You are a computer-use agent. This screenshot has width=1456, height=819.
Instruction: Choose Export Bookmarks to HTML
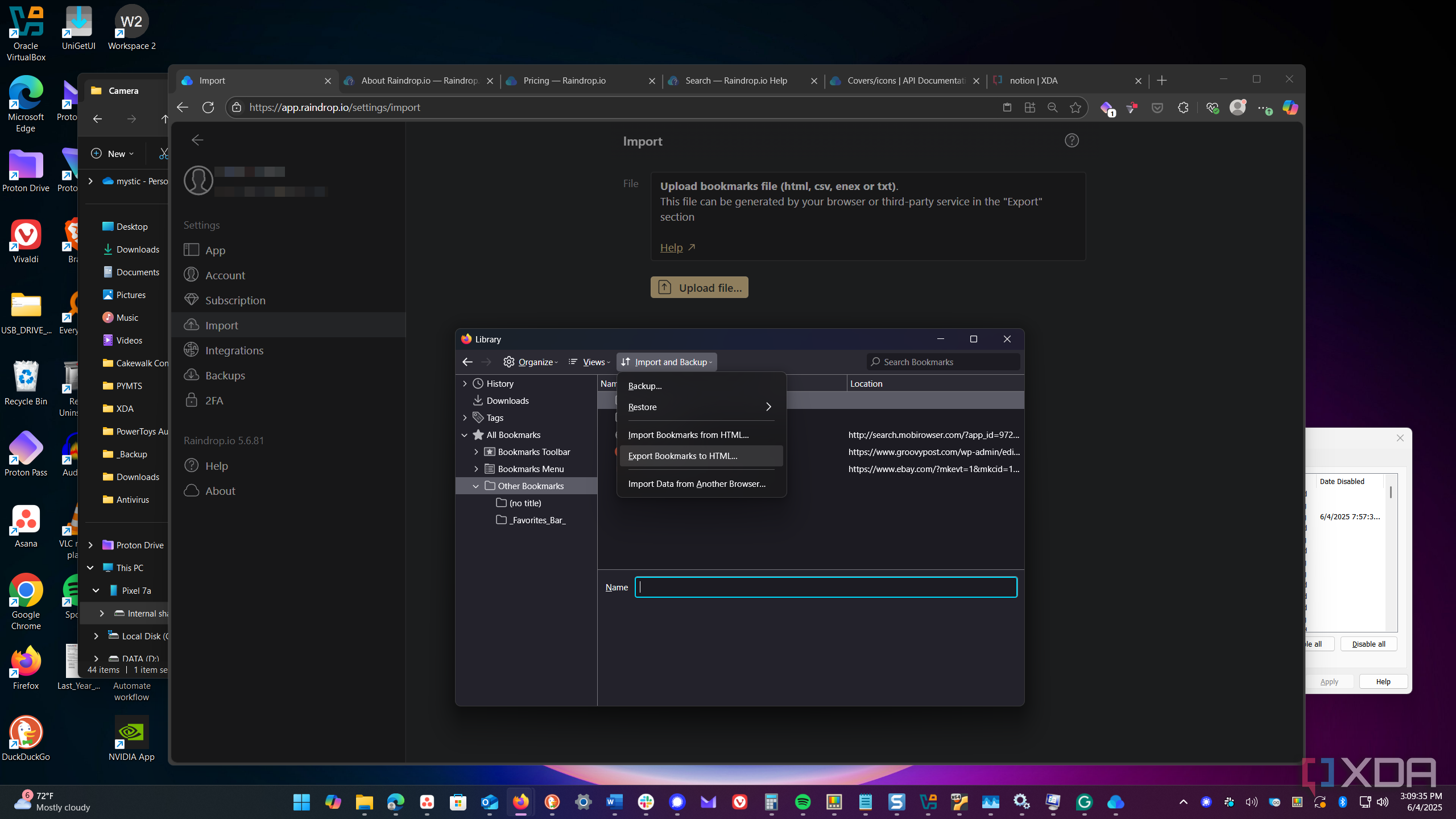pyautogui.click(x=701, y=456)
